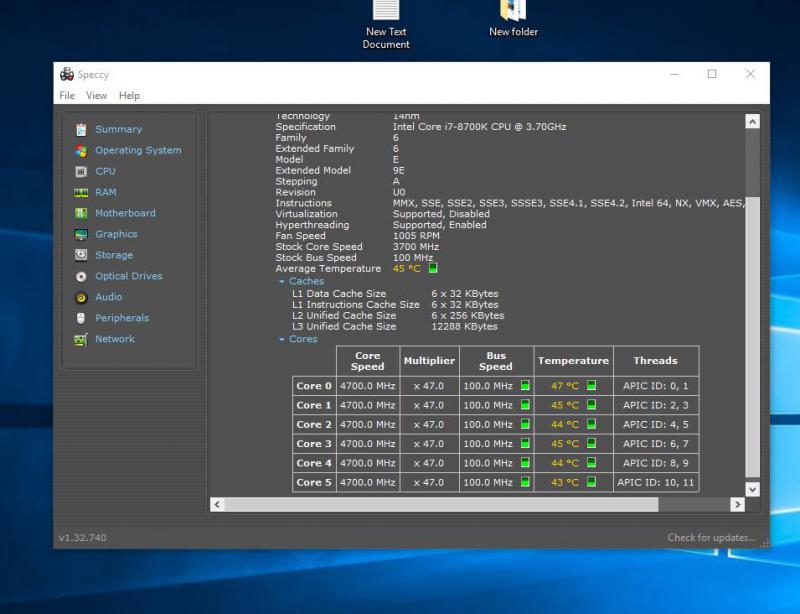Screen dimensions: 800x614
Task: Open the Summary section icon
Action: 81,130
